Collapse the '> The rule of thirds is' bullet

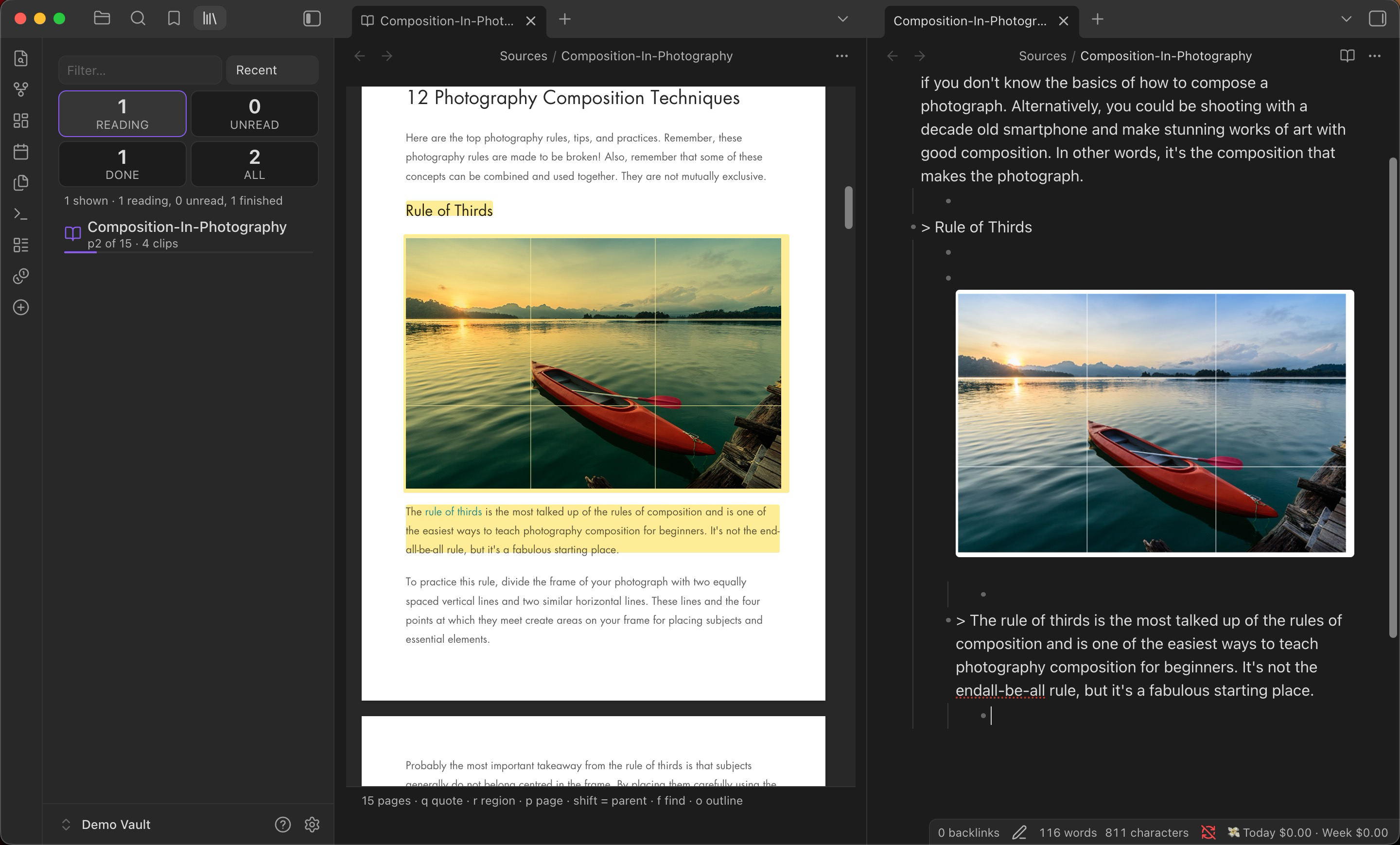click(x=948, y=620)
